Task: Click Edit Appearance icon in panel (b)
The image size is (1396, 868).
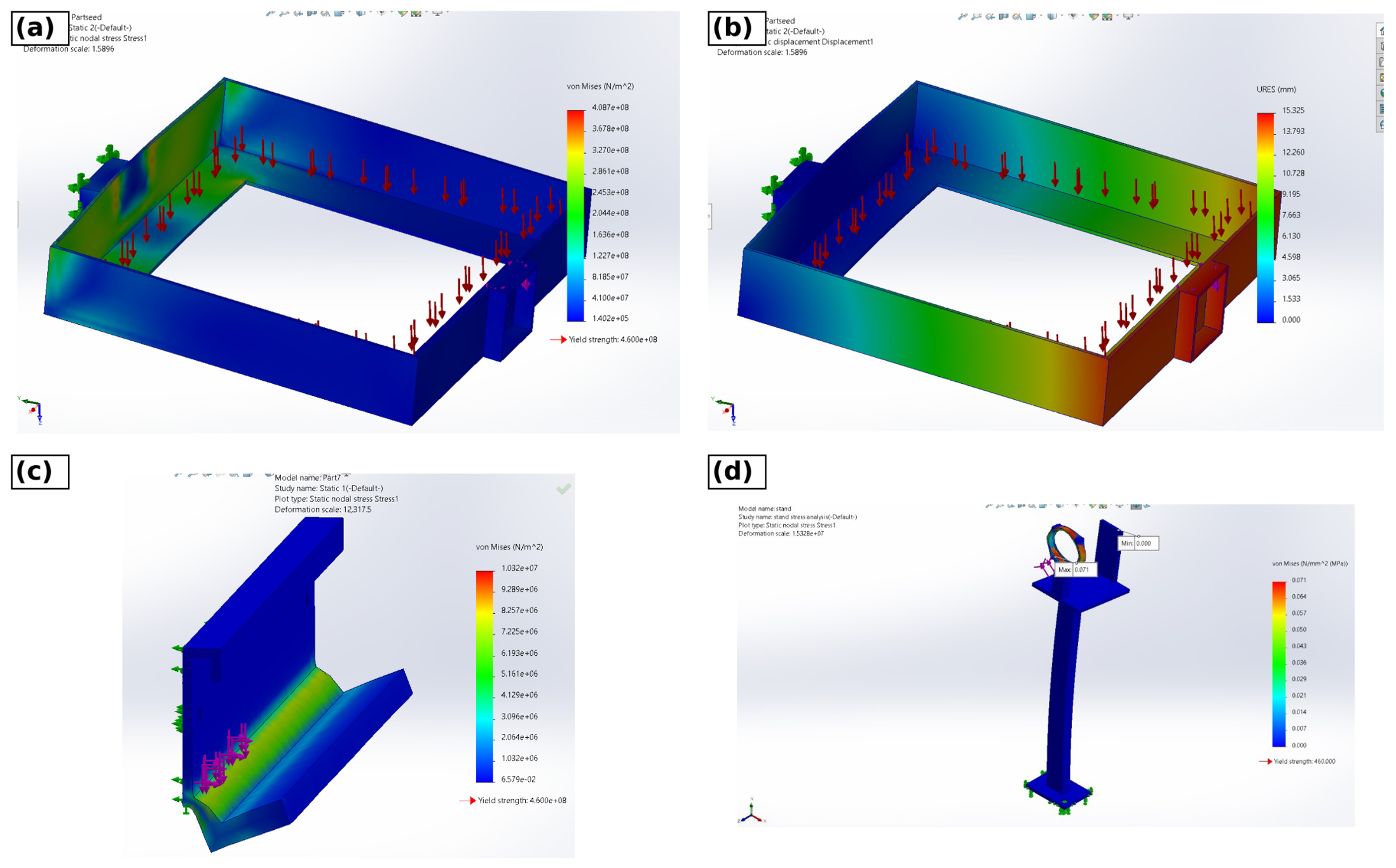Action: [1094, 17]
